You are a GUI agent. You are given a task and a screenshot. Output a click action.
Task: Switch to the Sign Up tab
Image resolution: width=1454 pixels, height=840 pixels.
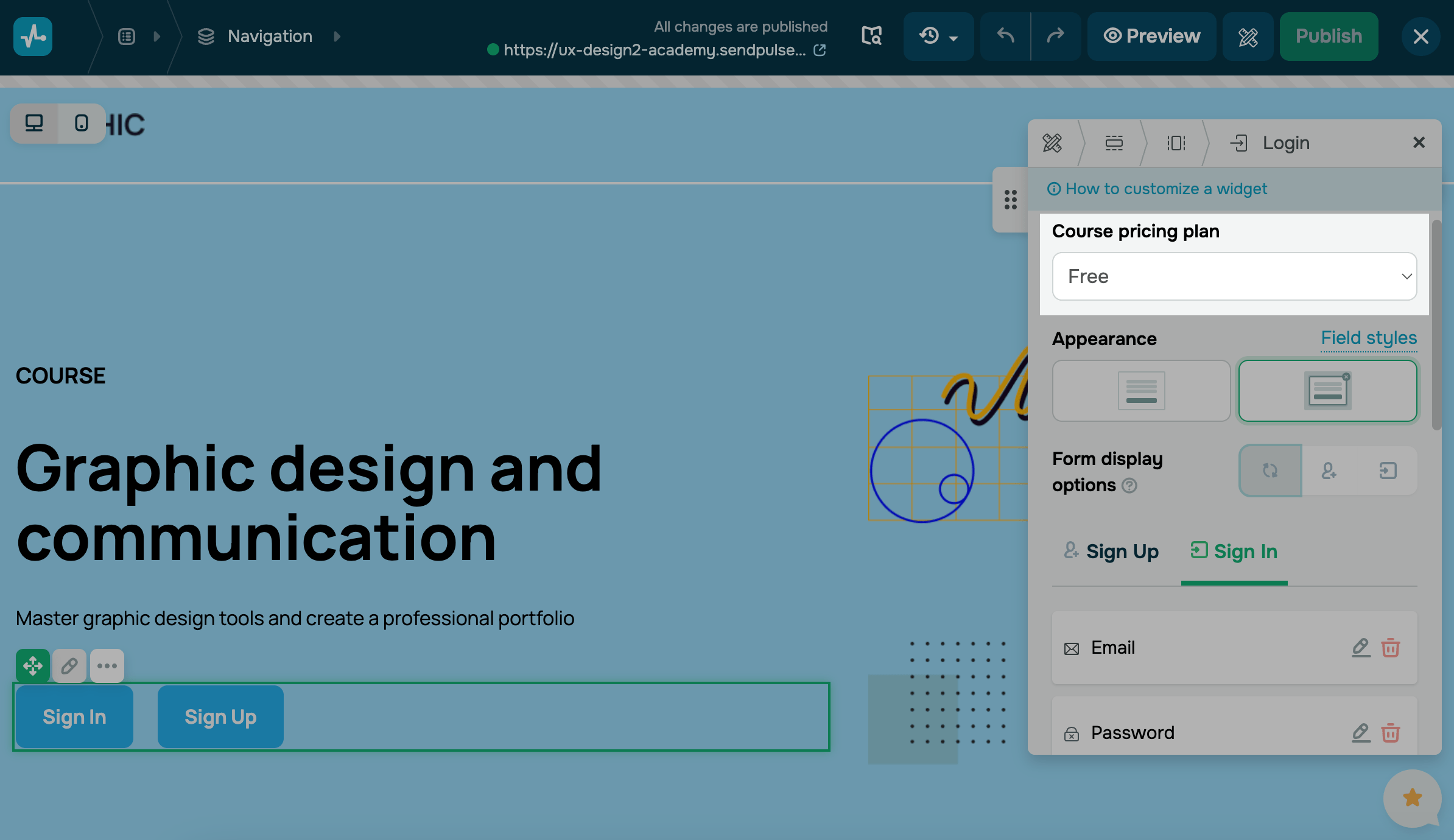tap(1111, 551)
